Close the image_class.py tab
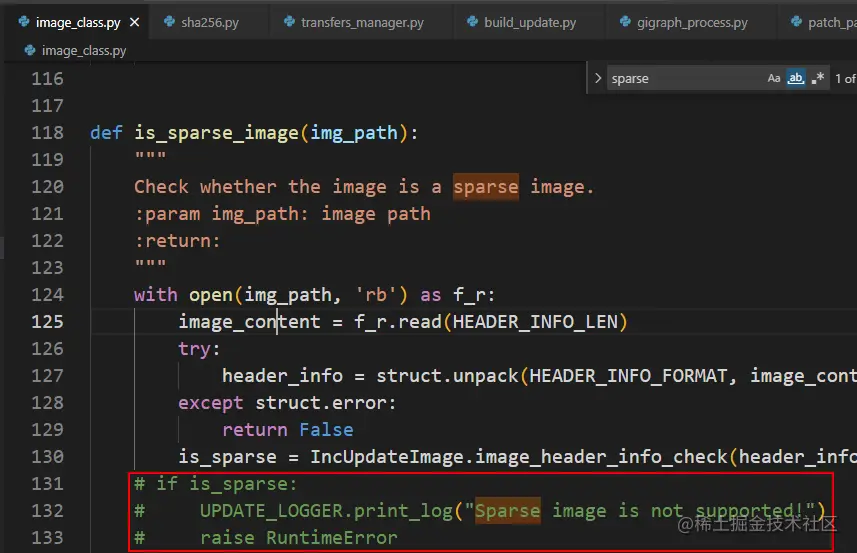The image size is (857, 553). click(134, 22)
